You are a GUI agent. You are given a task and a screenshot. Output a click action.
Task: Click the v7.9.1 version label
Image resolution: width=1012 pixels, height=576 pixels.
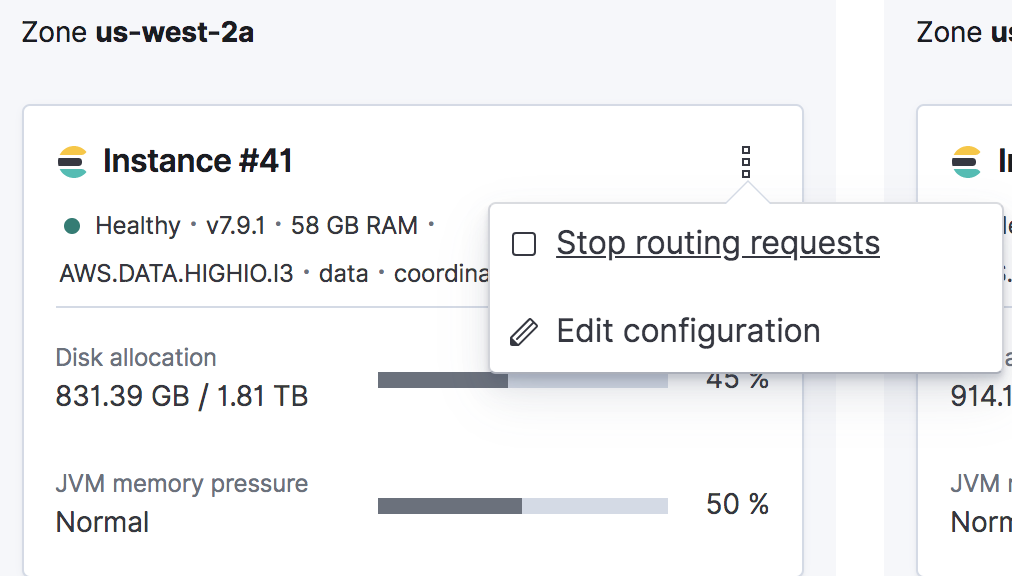point(235,226)
